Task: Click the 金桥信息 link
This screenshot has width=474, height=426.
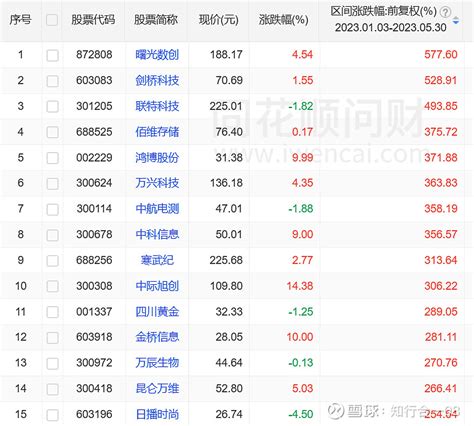Action: (157, 337)
